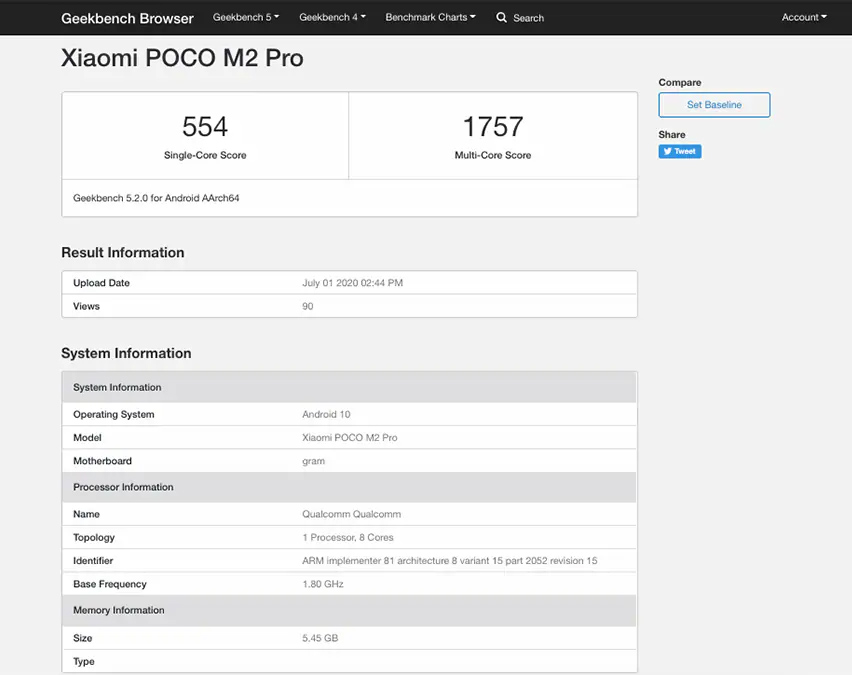The height and width of the screenshot is (675, 852).
Task: Share the result via the Tweet button
Action: 680,151
